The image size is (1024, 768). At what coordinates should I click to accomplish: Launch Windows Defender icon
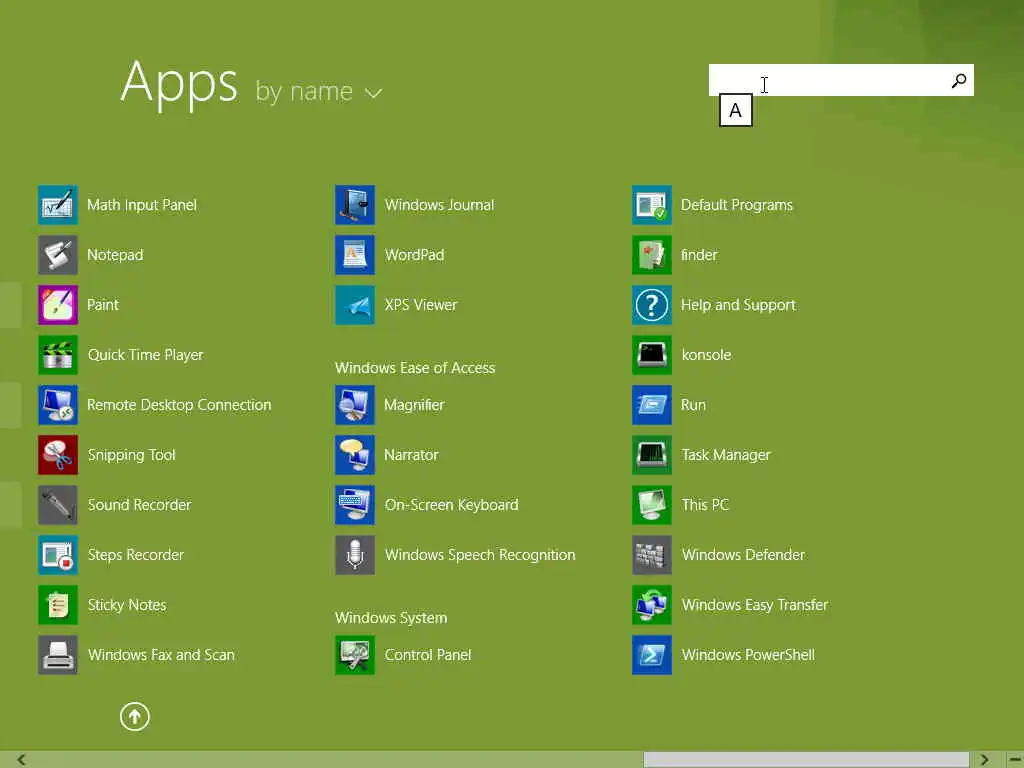point(652,555)
